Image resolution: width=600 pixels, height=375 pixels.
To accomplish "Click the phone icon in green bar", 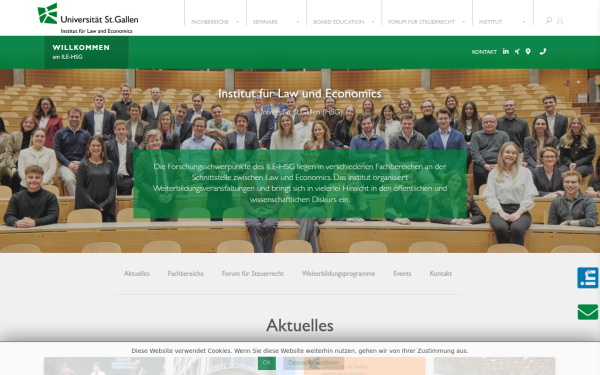I will click(x=543, y=51).
